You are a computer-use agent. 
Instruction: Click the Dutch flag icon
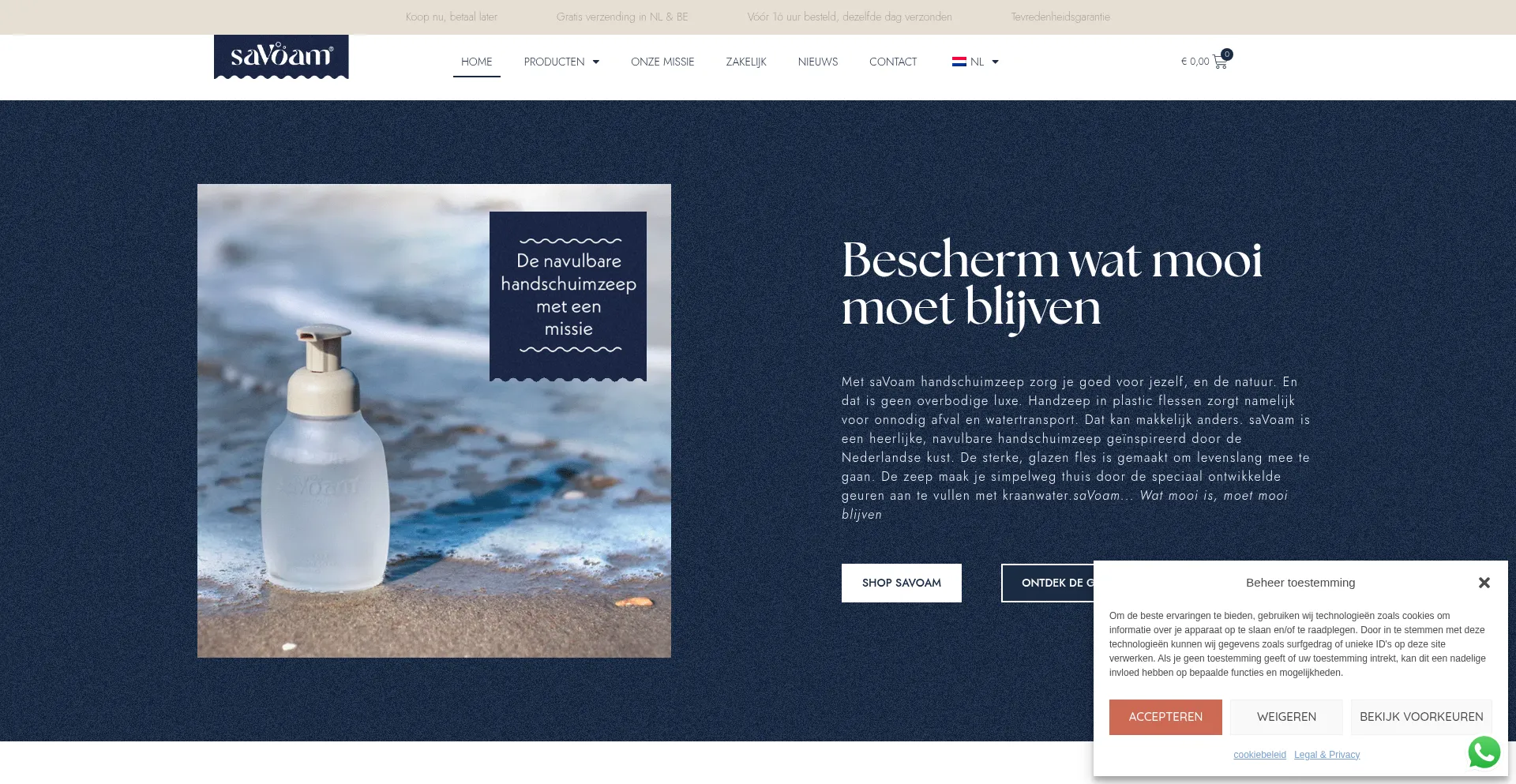tap(959, 62)
